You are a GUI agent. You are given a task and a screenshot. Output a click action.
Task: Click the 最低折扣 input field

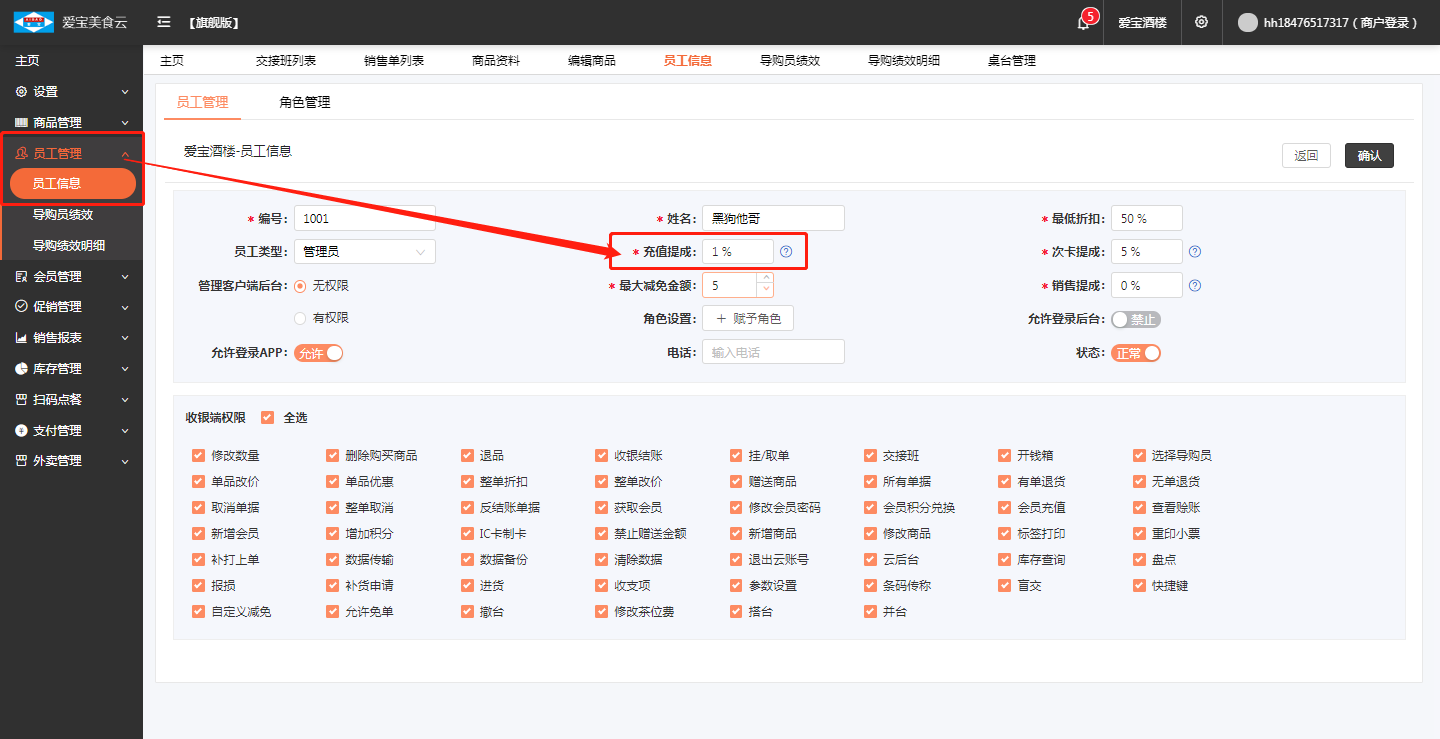pyautogui.click(x=1147, y=218)
